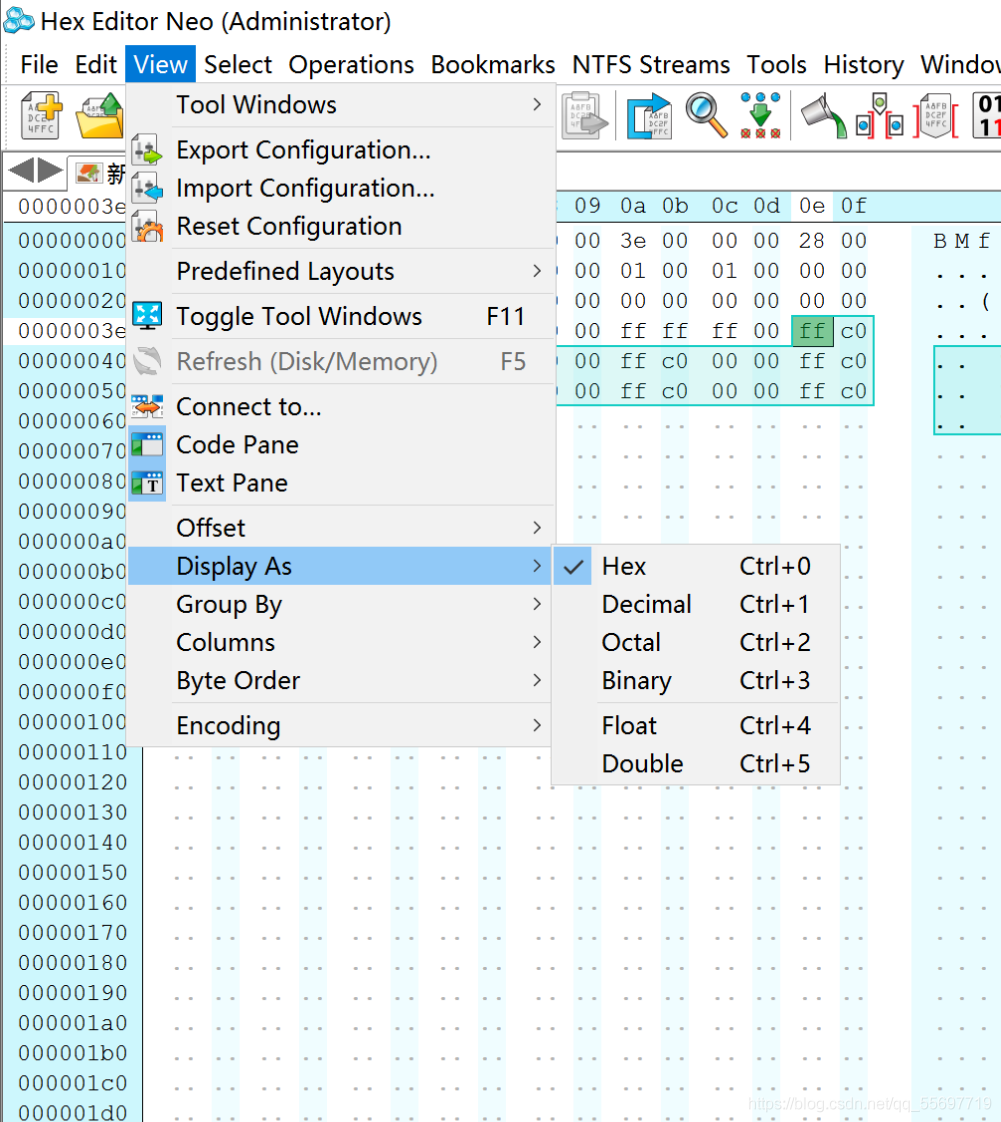Open the File menu
Viewport: 1001px width, 1122px height.
(x=39, y=64)
